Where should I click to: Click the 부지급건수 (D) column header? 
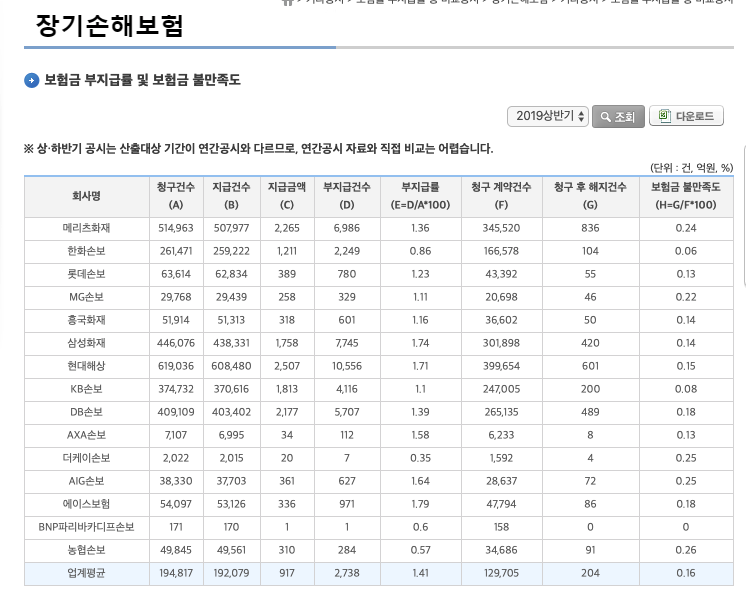[347, 196]
